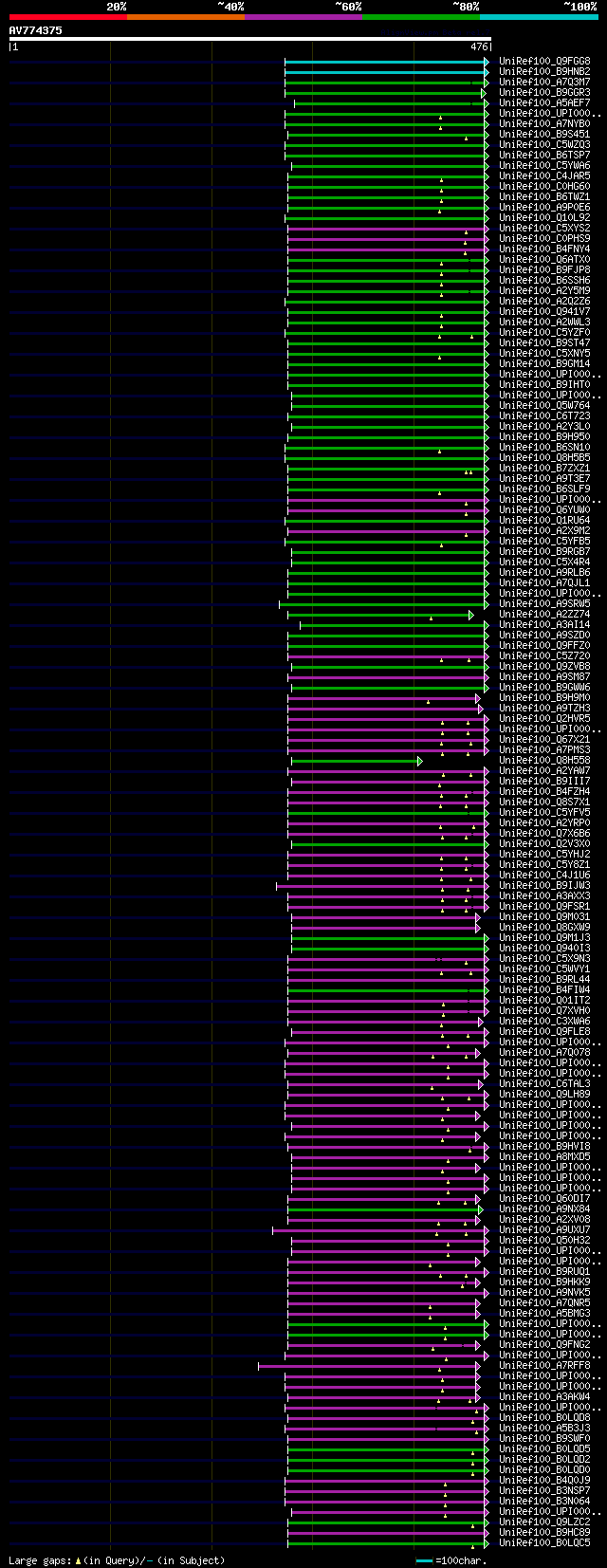Select the UniRef100_C5WZQ3 label
The image size is (607, 1568).
[x=544, y=144]
